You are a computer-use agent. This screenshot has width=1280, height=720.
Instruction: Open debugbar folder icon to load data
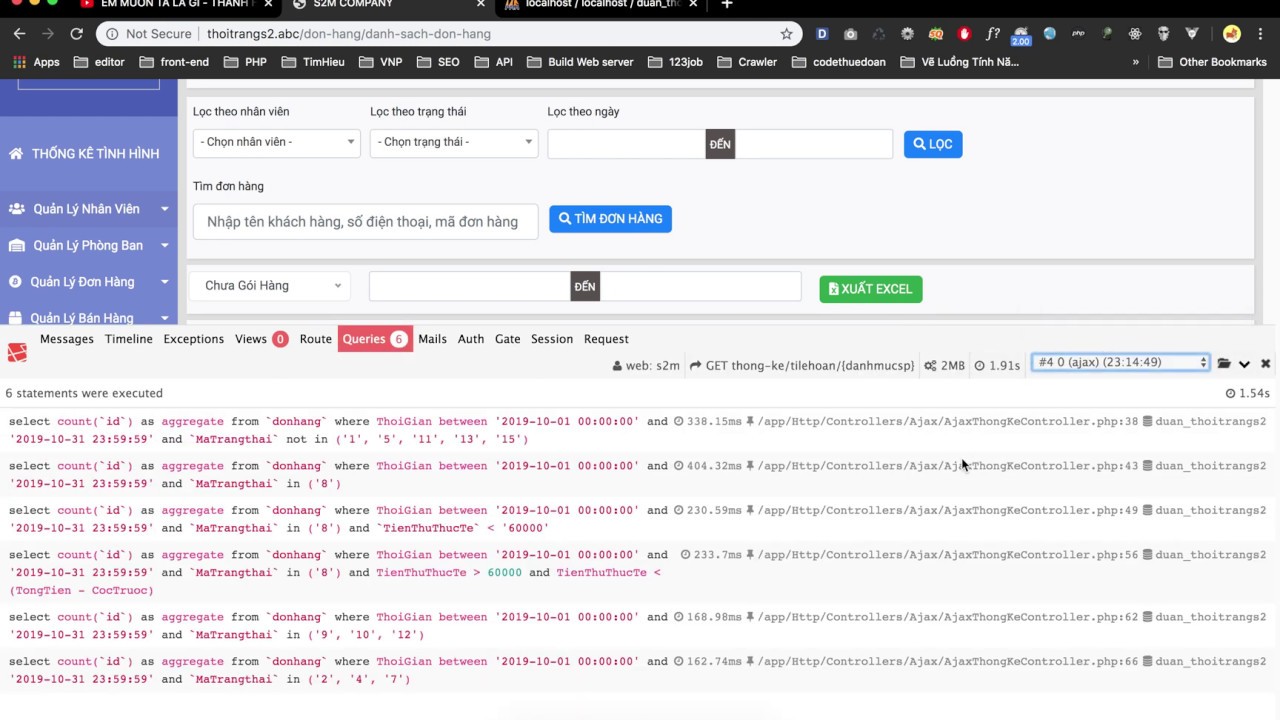pos(1224,364)
